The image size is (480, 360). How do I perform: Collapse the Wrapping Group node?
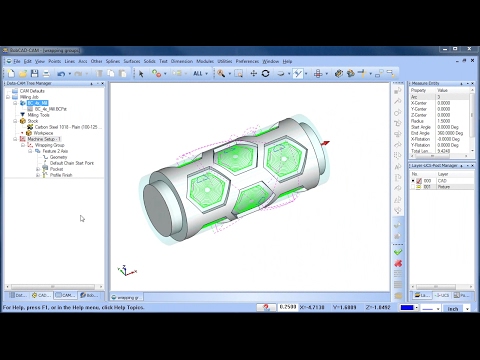coord(23,145)
